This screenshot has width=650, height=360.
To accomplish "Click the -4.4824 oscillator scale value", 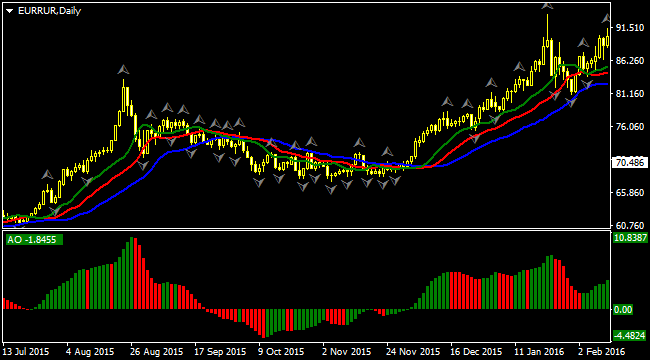I will click(x=628, y=335).
